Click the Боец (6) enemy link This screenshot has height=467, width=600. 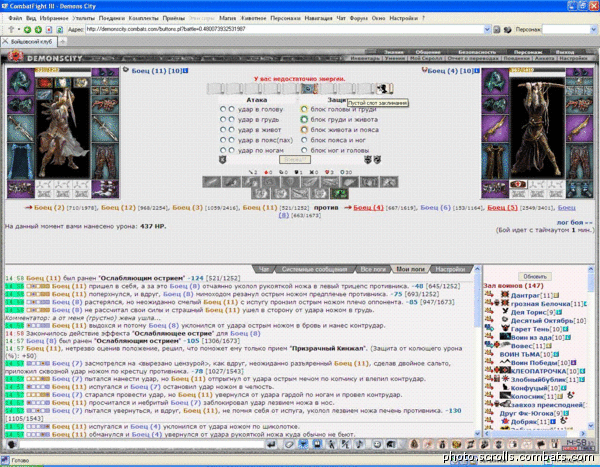435,207
